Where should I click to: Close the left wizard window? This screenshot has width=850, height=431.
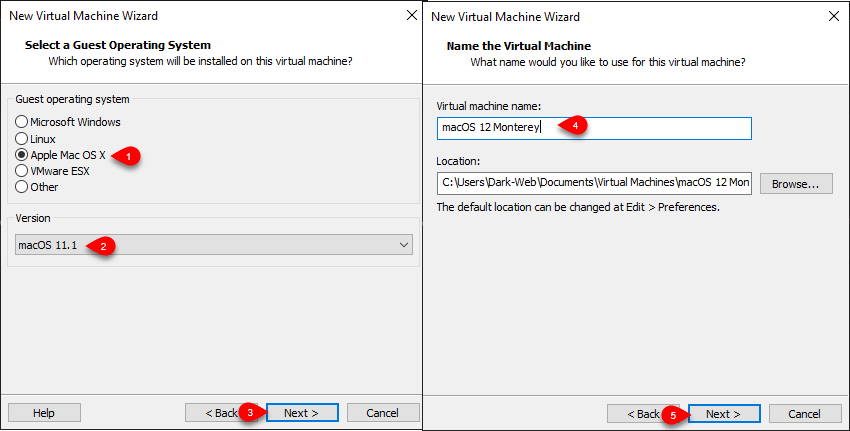(412, 15)
